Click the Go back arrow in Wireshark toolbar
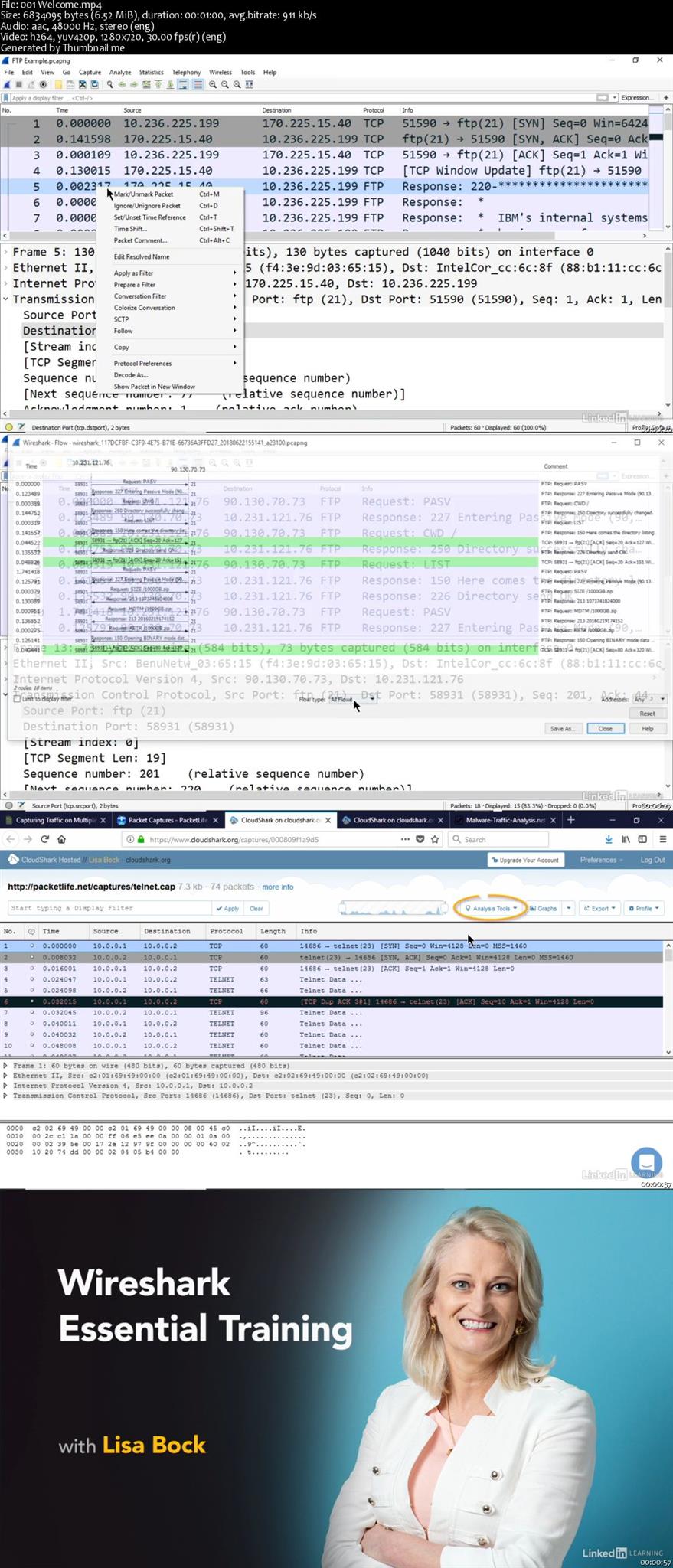Image resolution: width=673 pixels, height=1568 pixels. (123, 84)
